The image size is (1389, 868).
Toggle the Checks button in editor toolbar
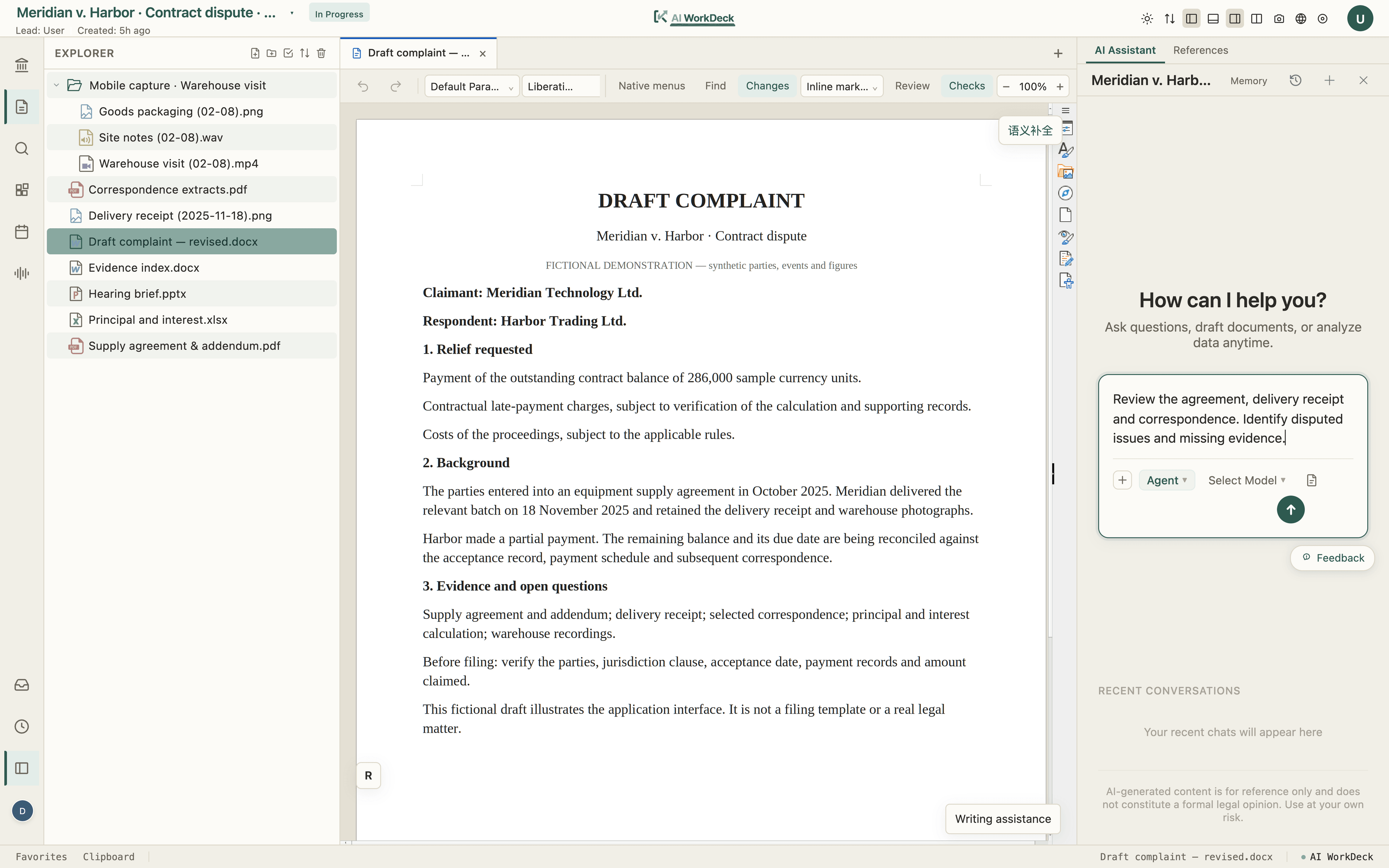[x=967, y=86]
